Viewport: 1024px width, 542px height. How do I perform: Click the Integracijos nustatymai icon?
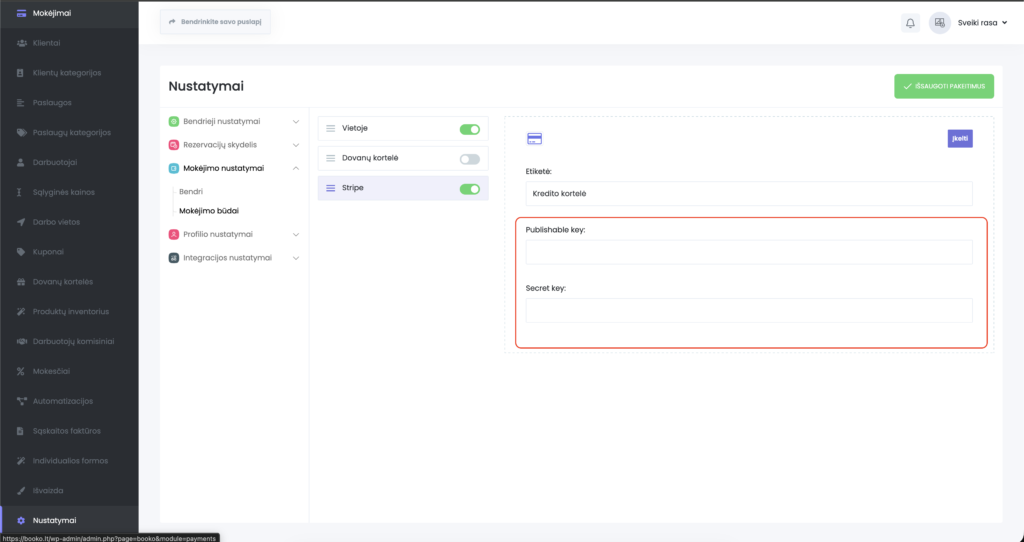174,258
